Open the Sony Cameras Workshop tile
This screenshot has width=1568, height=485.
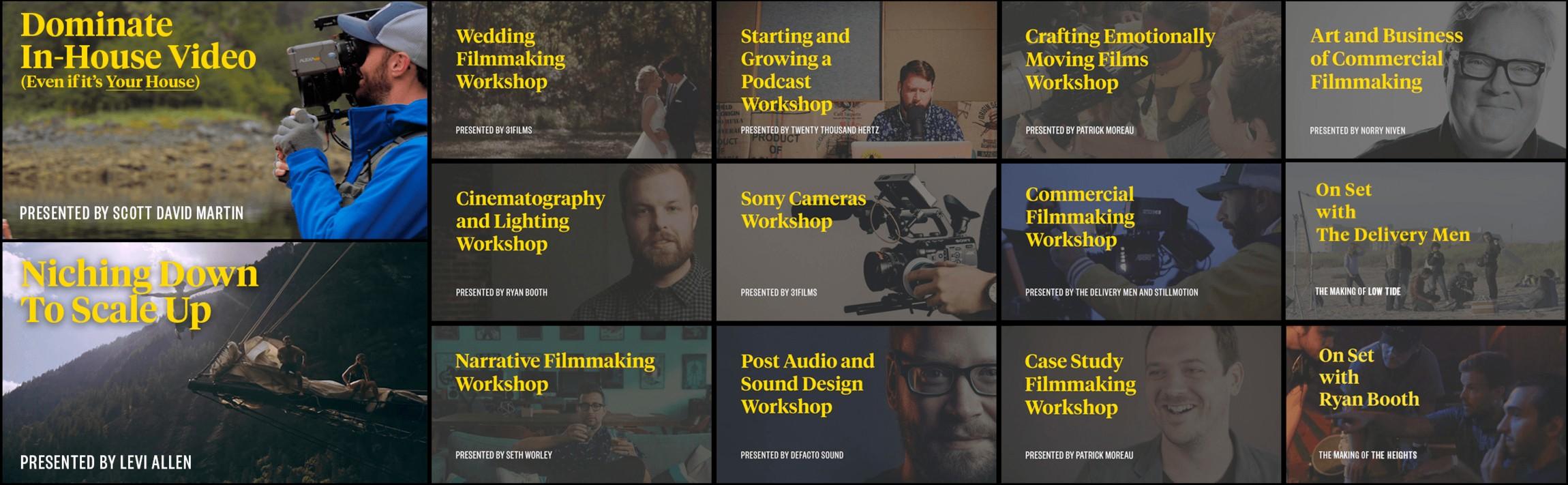(856, 242)
